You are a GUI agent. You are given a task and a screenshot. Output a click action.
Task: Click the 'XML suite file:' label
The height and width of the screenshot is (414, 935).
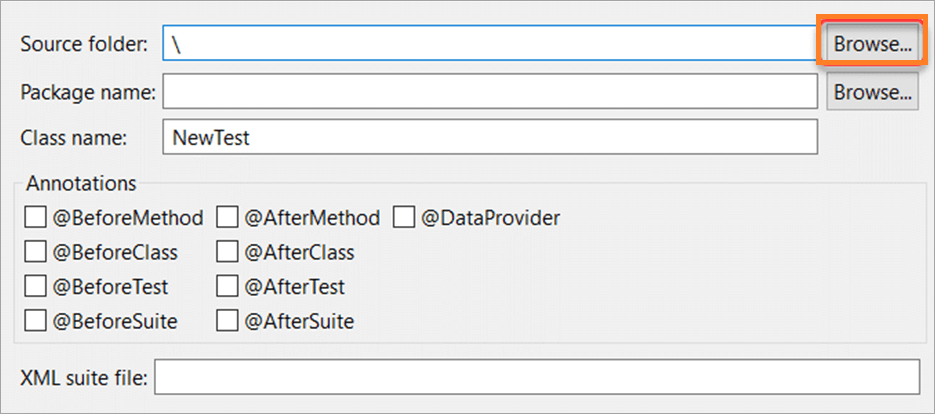84,378
